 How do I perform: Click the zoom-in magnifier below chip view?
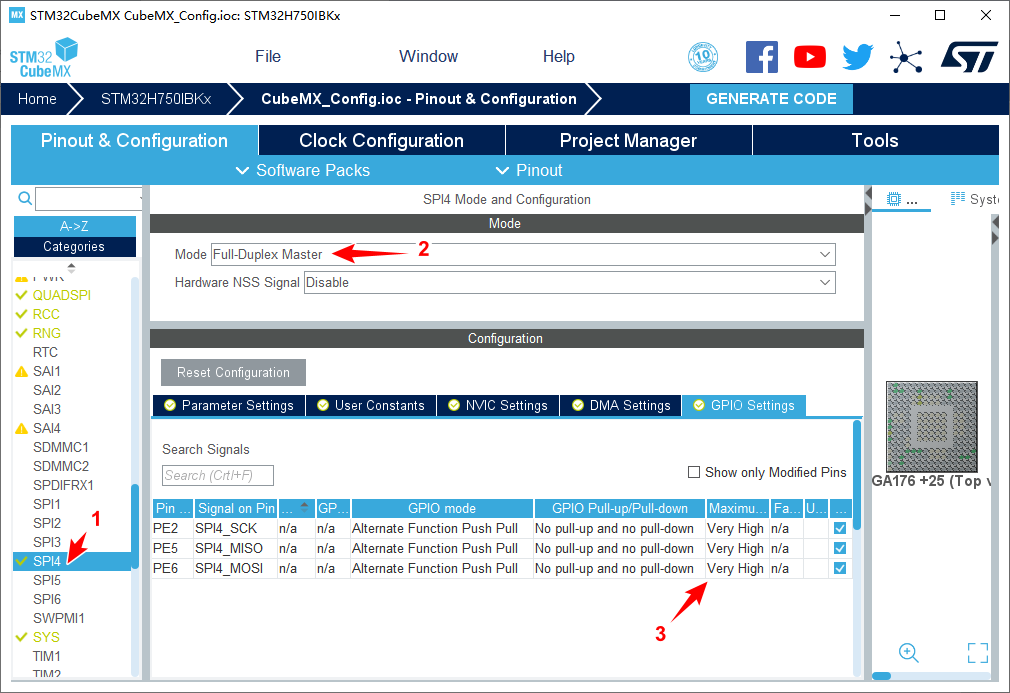point(909,653)
